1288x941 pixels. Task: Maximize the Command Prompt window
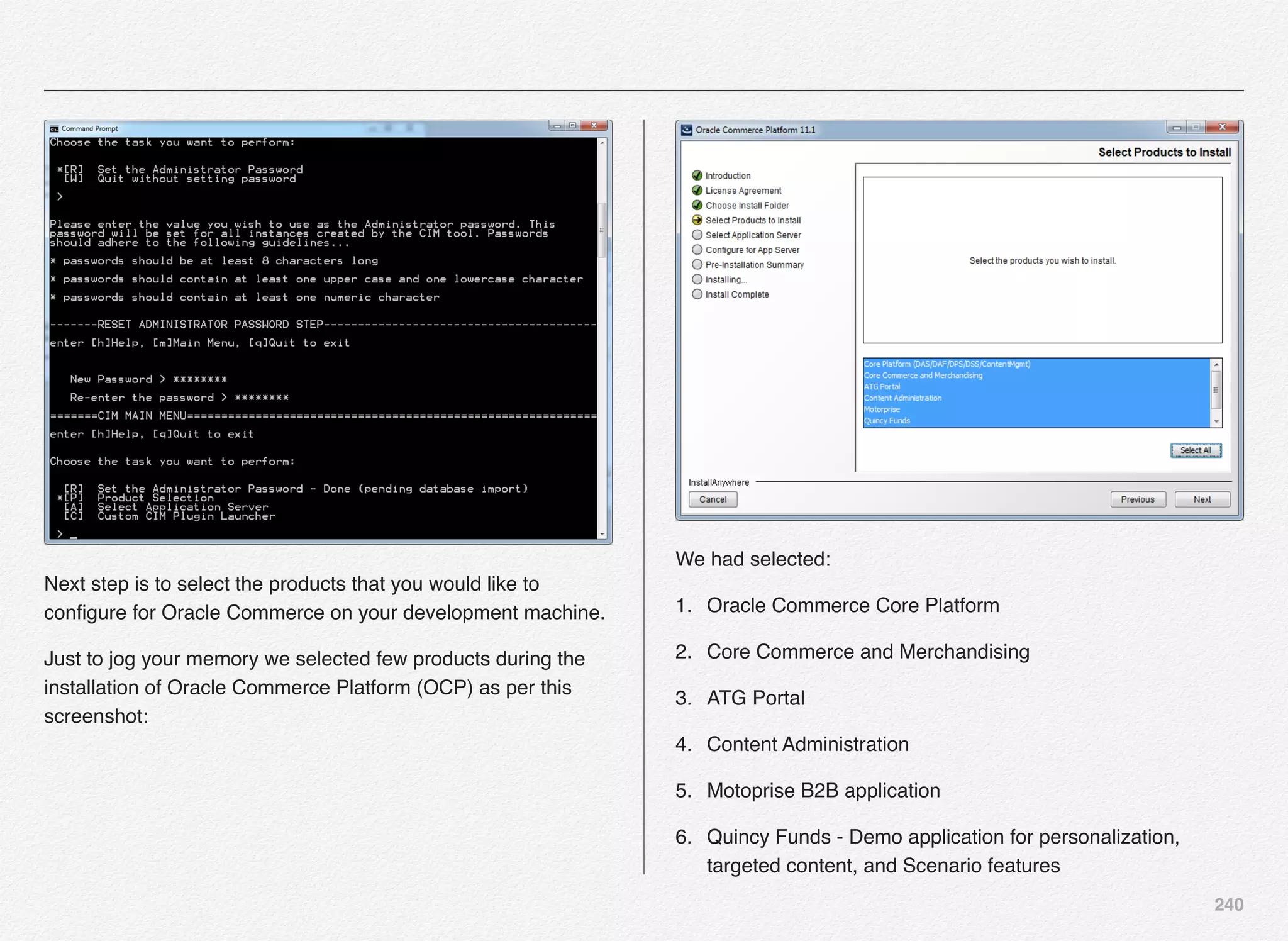(x=572, y=125)
